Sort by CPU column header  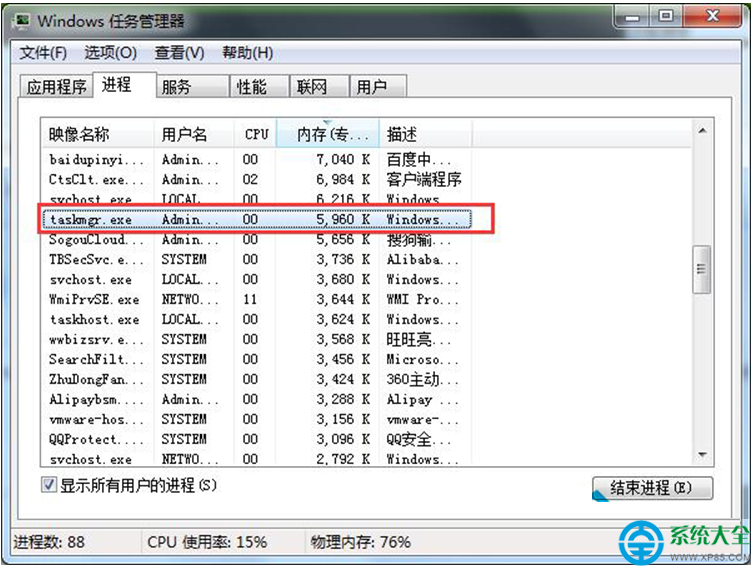click(255, 134)
